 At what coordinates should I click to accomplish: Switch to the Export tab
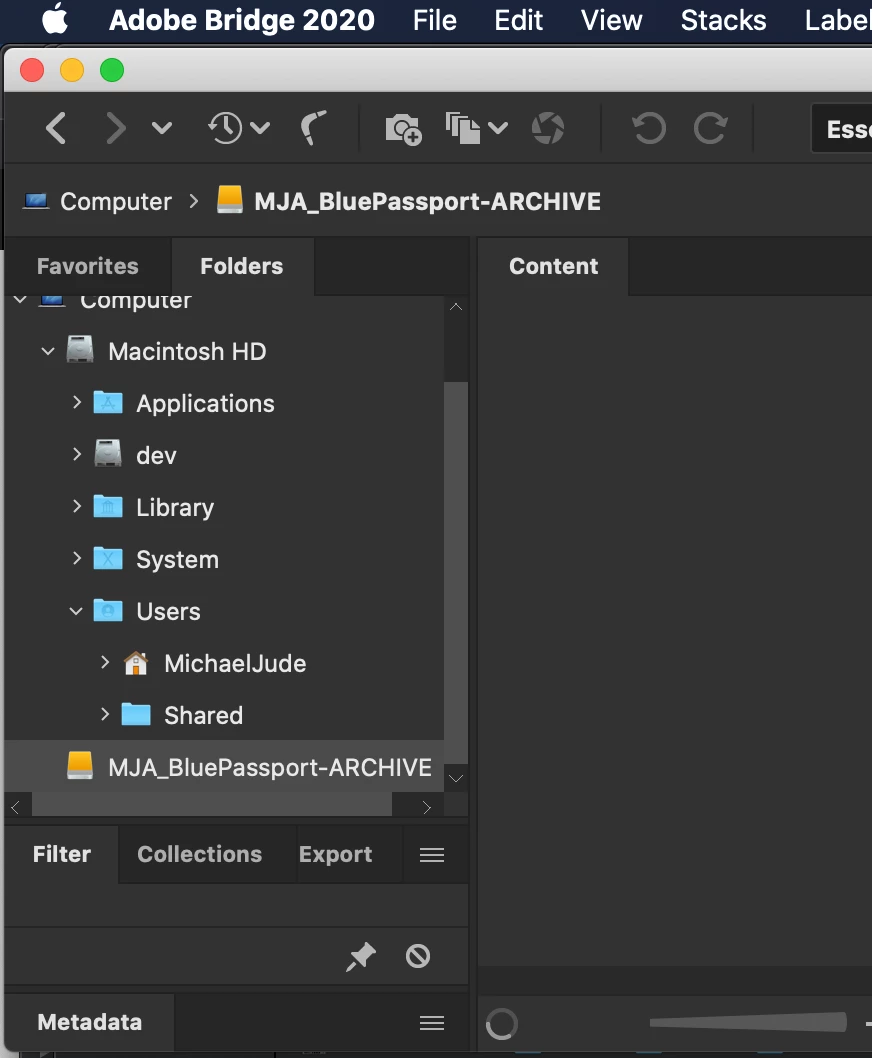[335, 854]
